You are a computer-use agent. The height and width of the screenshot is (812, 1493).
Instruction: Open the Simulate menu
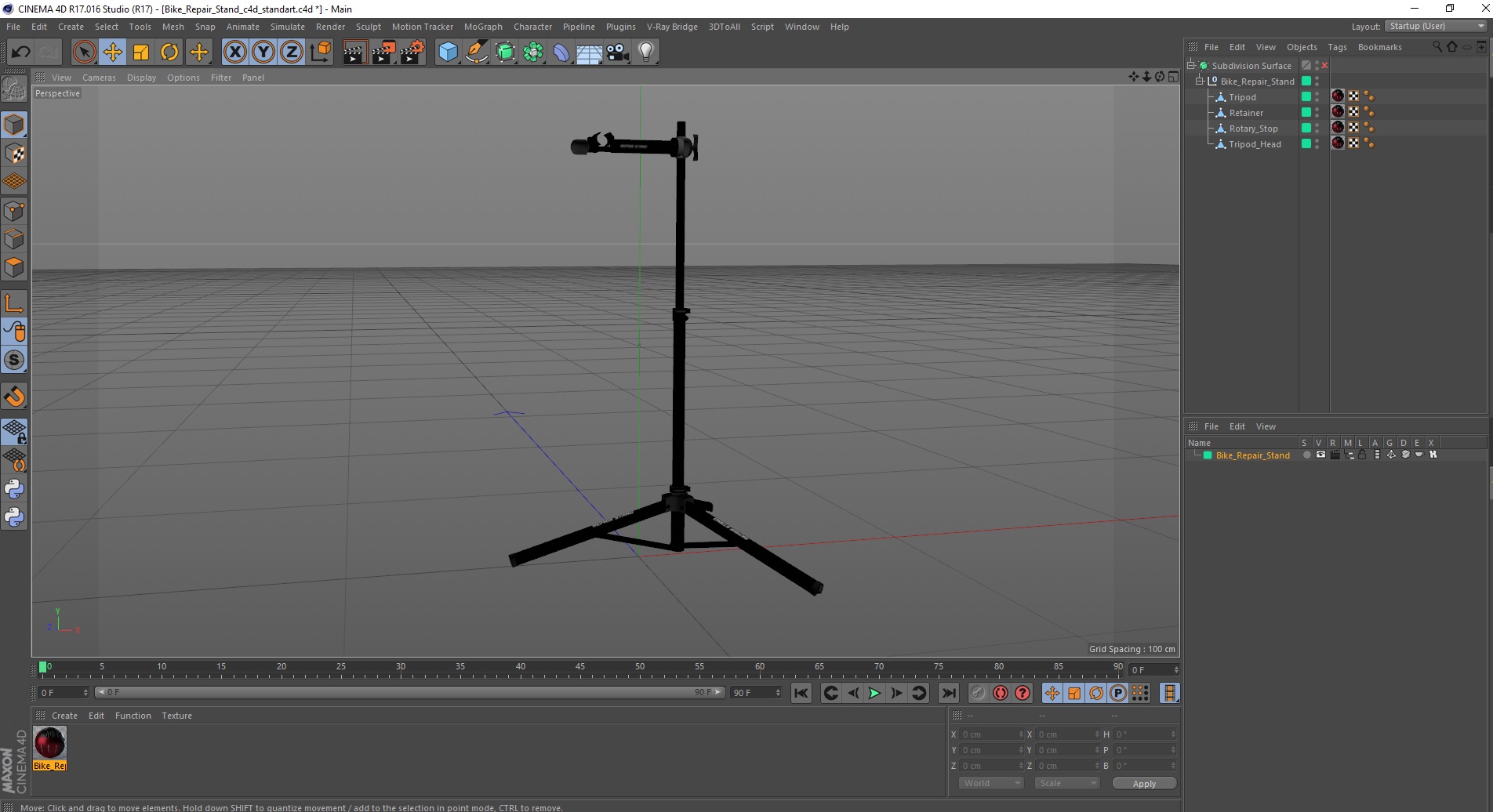[287, 27]
